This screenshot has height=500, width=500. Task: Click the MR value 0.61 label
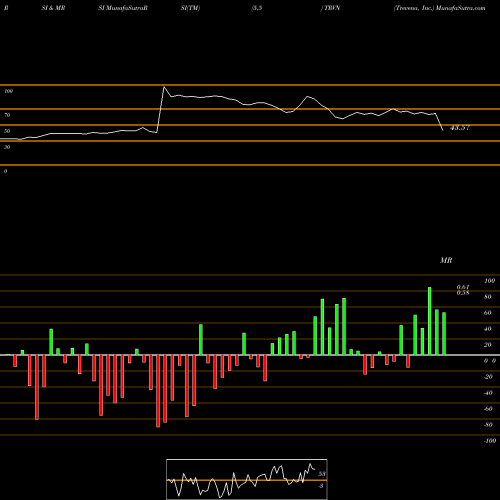[x=463, y=287]
